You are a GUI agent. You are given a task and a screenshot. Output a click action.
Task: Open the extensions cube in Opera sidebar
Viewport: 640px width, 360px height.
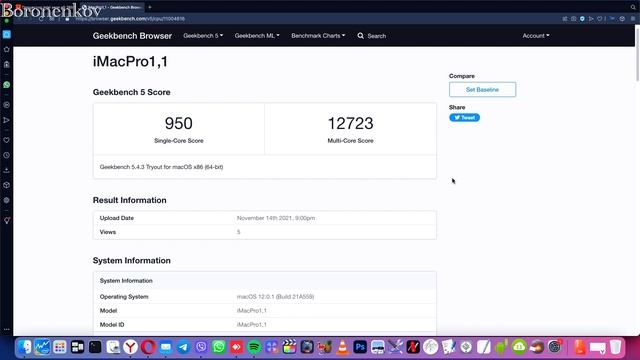pyautogui.click(x=7, y=185)
